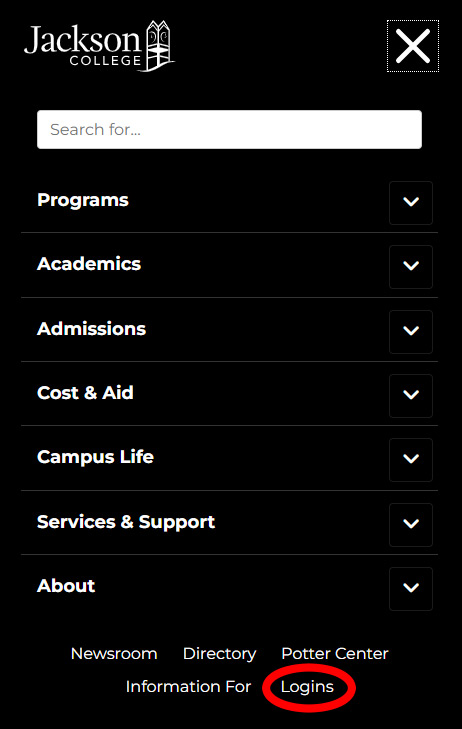Expand the Academics submenu arrow
The height and width of the screenshot is (729, 462).
click(411, 267)
